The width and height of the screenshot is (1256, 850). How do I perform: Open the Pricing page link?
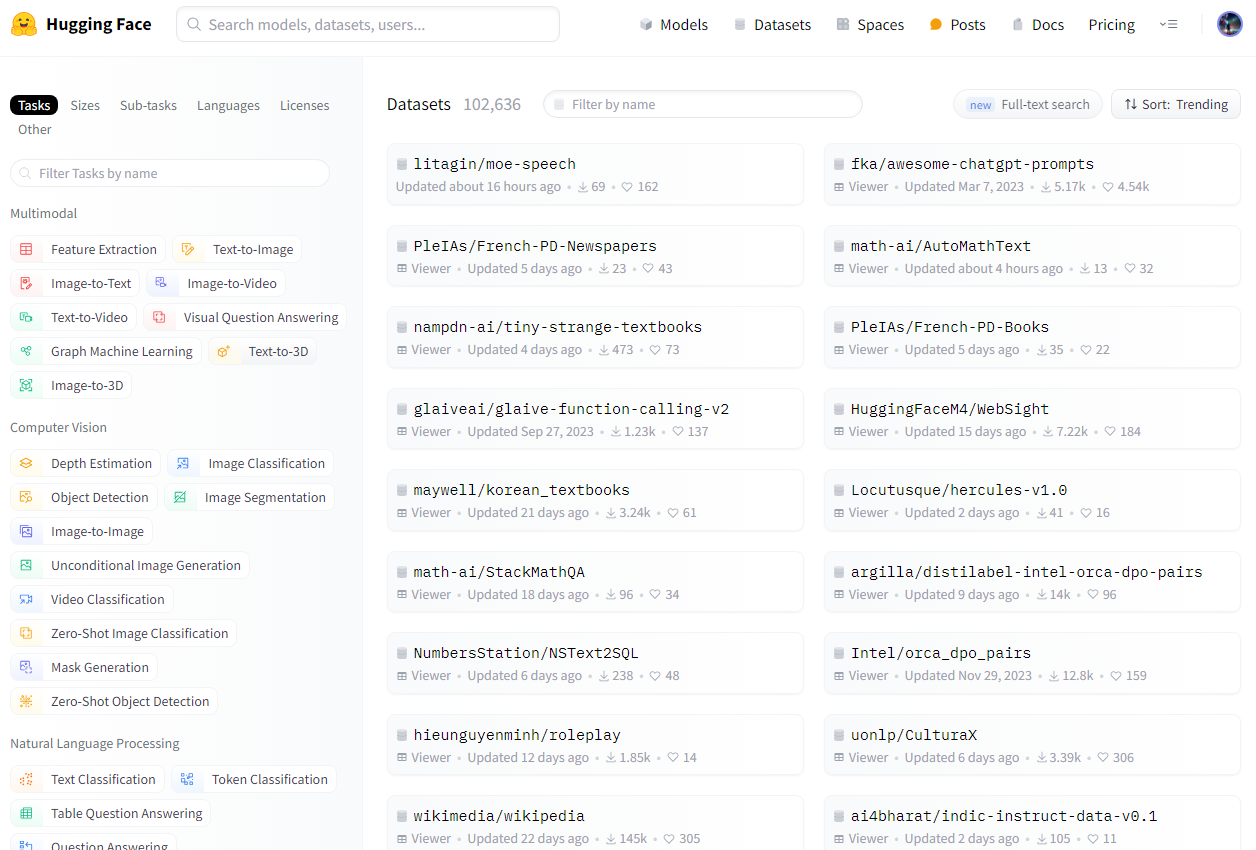pos(1112,25)
